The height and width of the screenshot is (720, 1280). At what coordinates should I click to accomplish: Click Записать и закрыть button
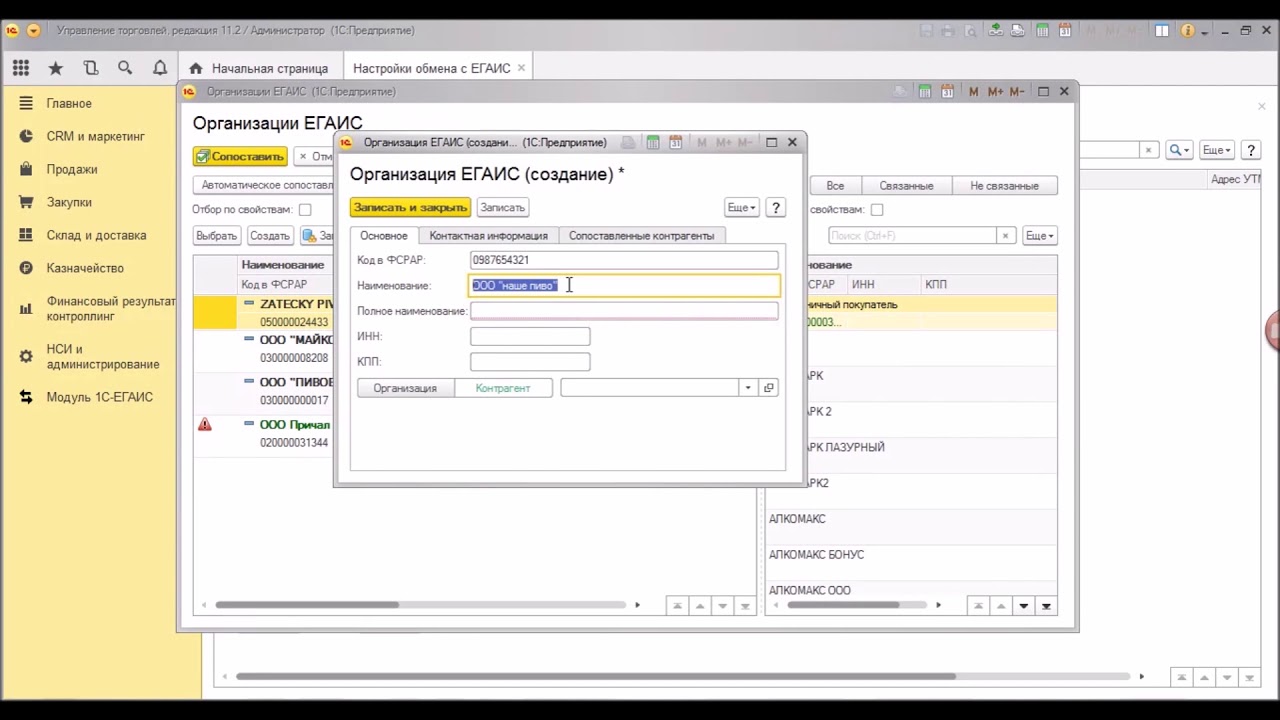point(410,207)
